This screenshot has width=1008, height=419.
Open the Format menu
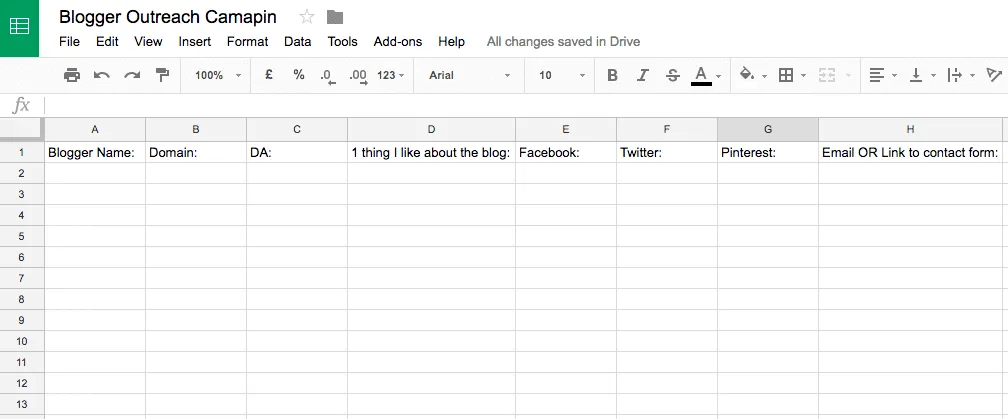(x=248, y=42)
